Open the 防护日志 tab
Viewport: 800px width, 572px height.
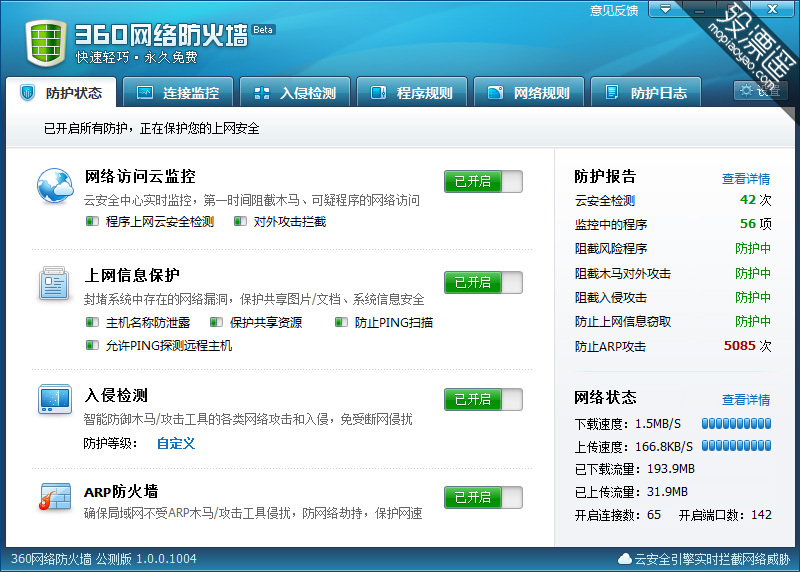646,92
